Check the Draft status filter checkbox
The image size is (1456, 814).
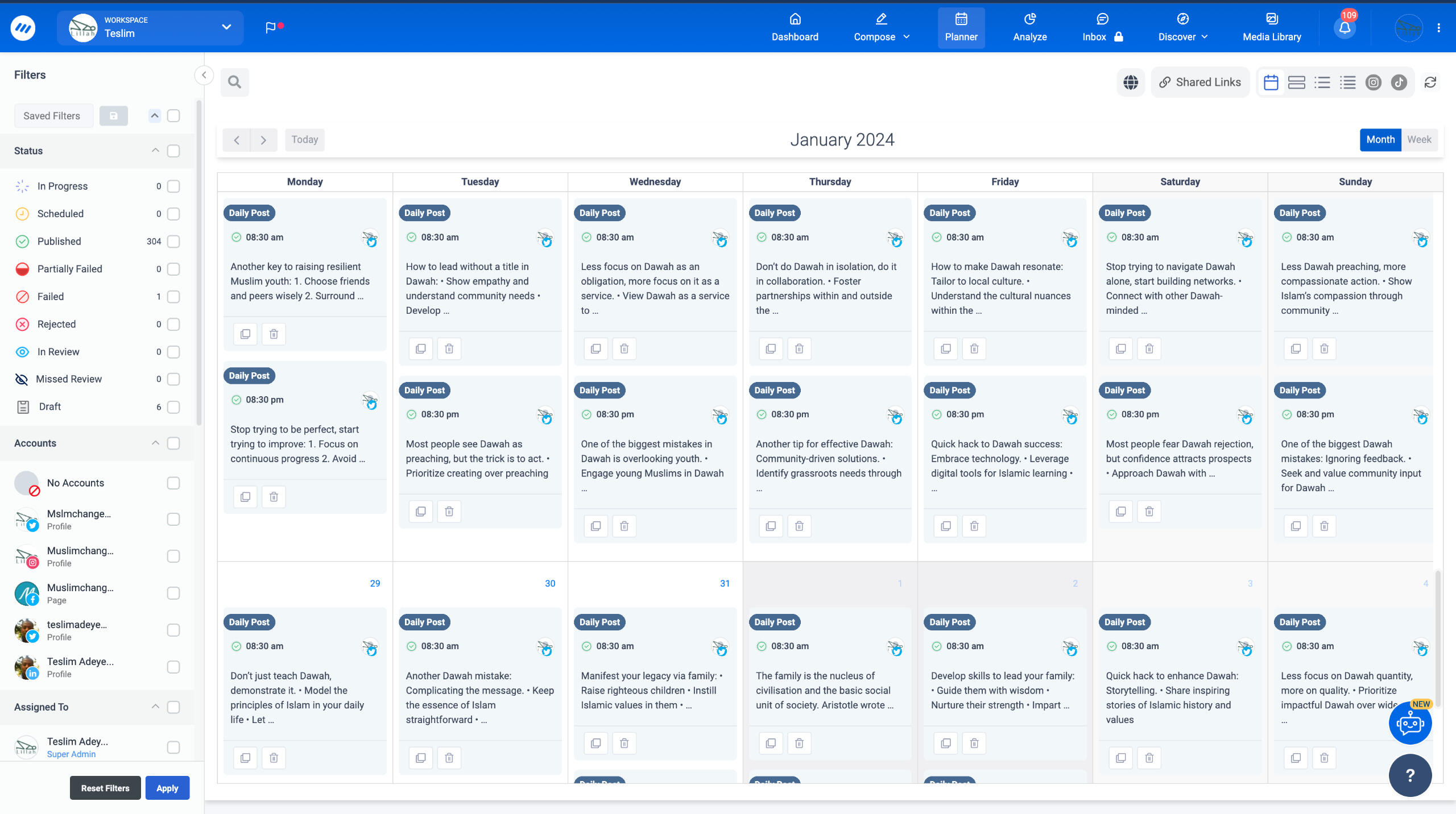click(173, 407)
